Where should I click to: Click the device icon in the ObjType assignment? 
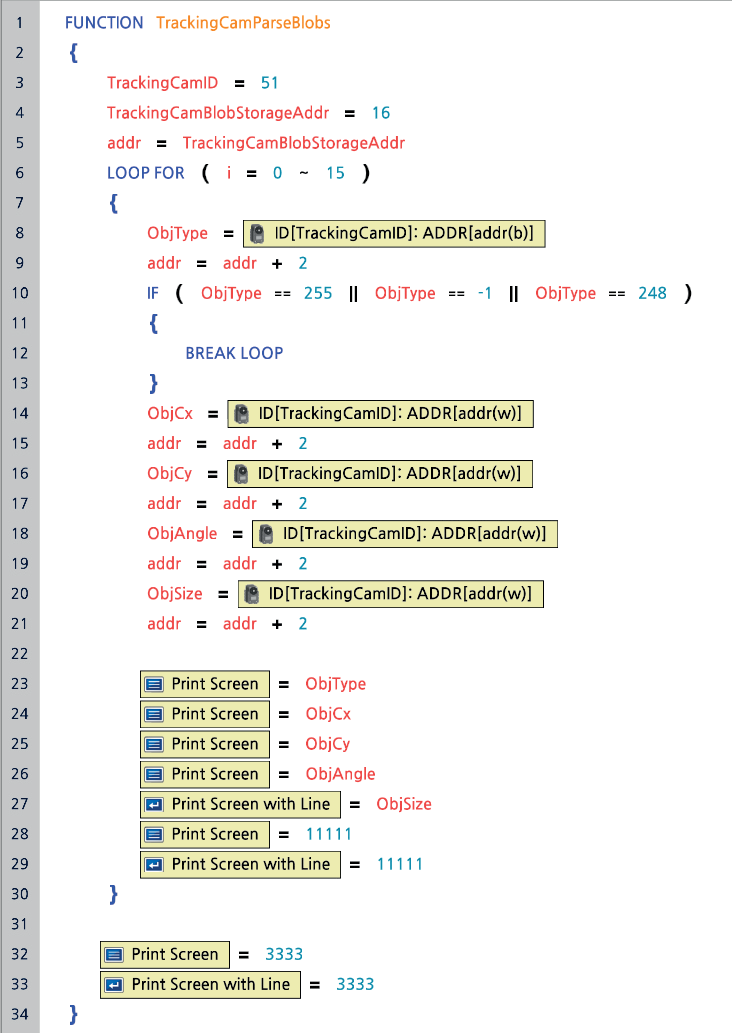257,234
